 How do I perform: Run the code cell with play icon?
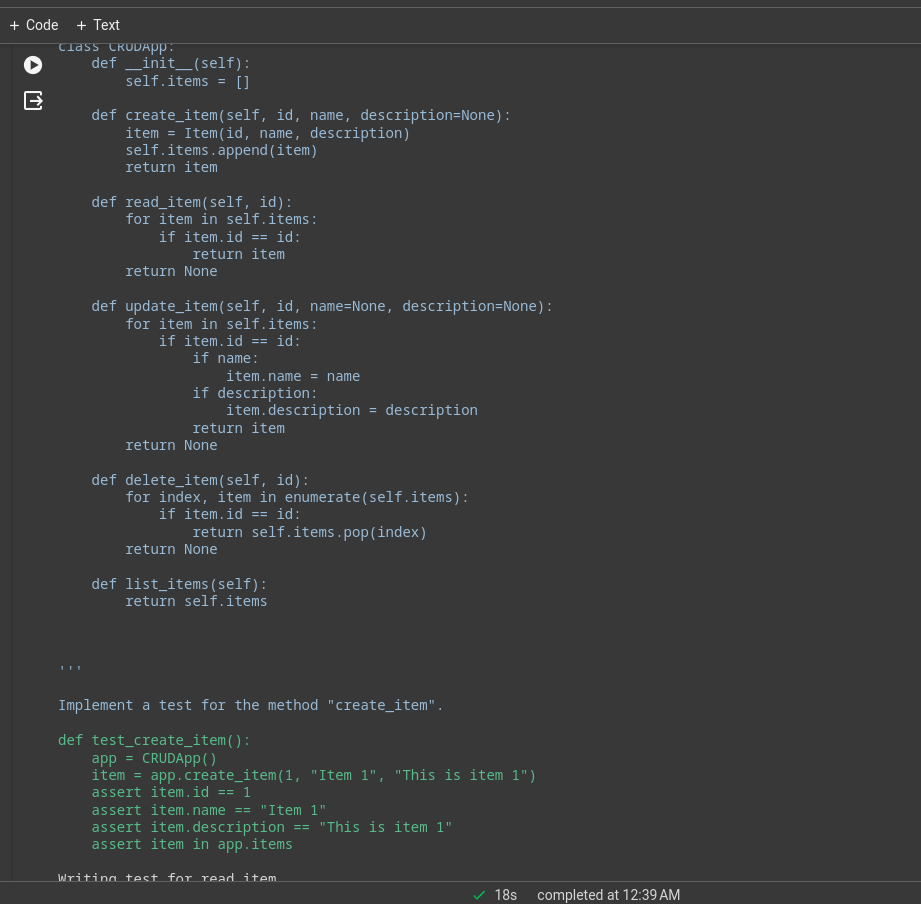click(33, 65)
